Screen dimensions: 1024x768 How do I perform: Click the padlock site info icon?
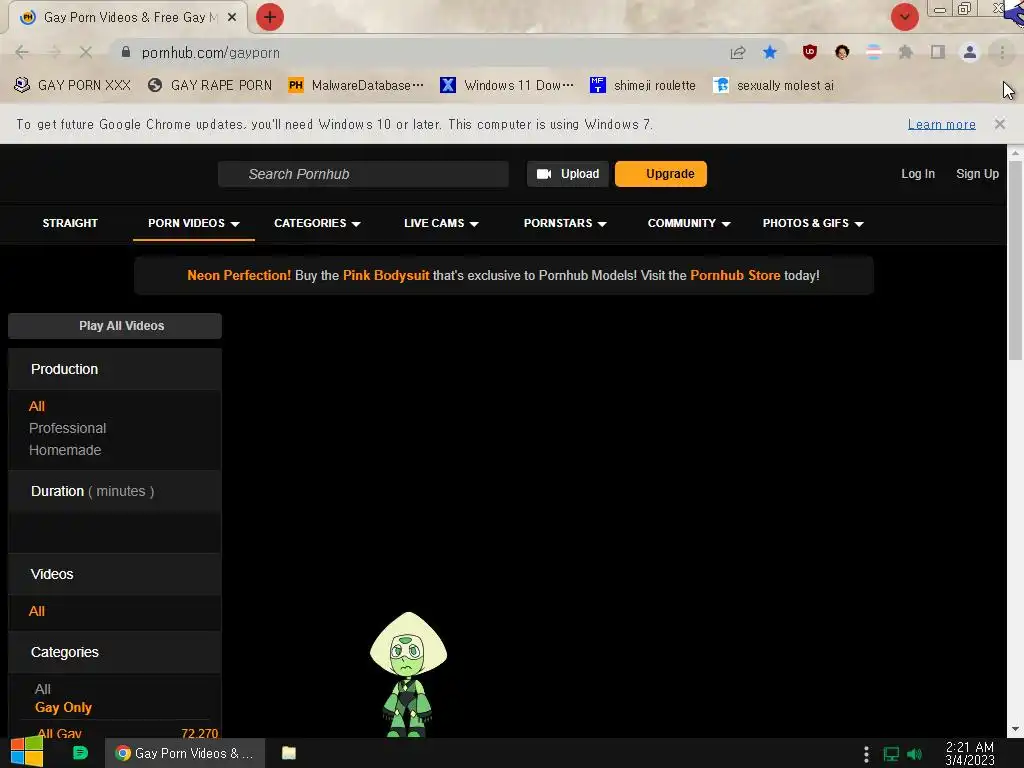tap(126, 52)
